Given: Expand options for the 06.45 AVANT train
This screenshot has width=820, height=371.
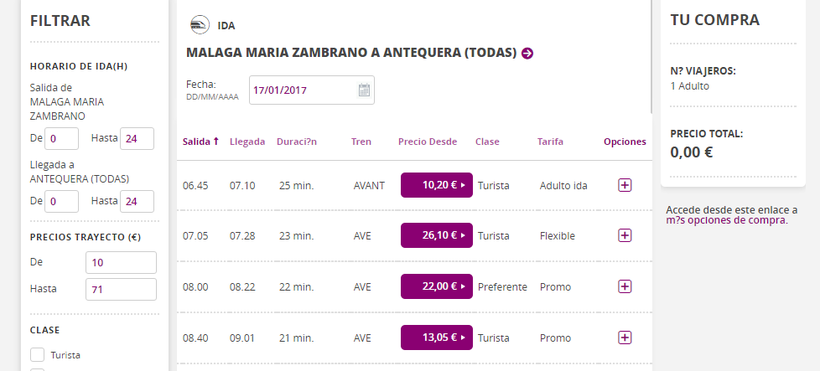Looking at the screenshot, I should (624, 185).
